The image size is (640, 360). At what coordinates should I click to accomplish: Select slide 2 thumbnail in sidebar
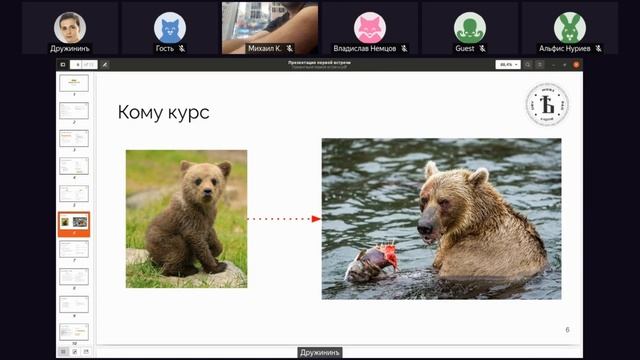(74, 111)
